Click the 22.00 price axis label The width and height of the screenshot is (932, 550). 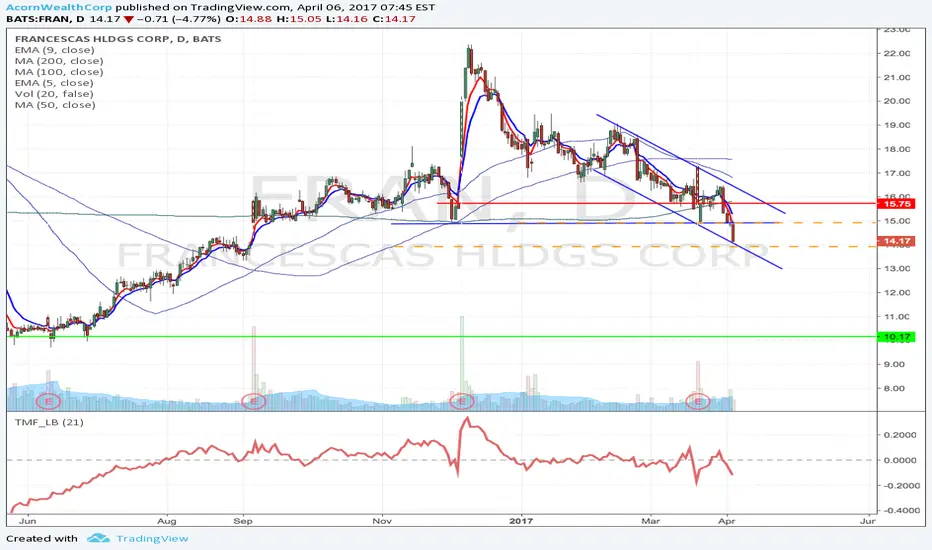click(x=897, y=54)
